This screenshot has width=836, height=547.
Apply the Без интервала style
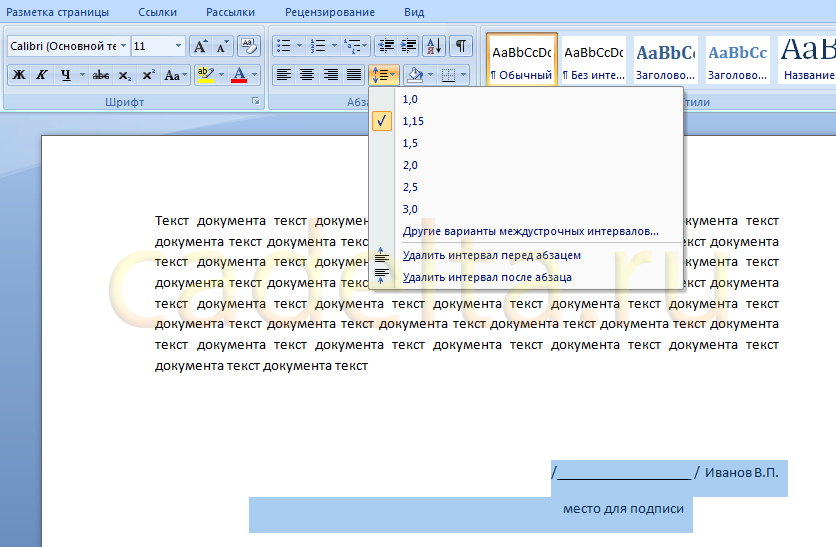pyautogui.click(x=594, y=60)
